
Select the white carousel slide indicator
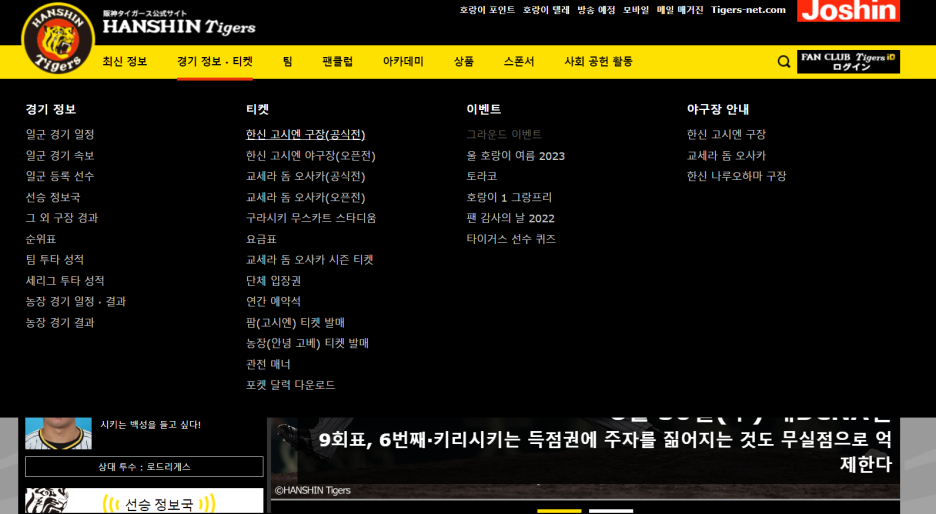[x=611, y=511]
